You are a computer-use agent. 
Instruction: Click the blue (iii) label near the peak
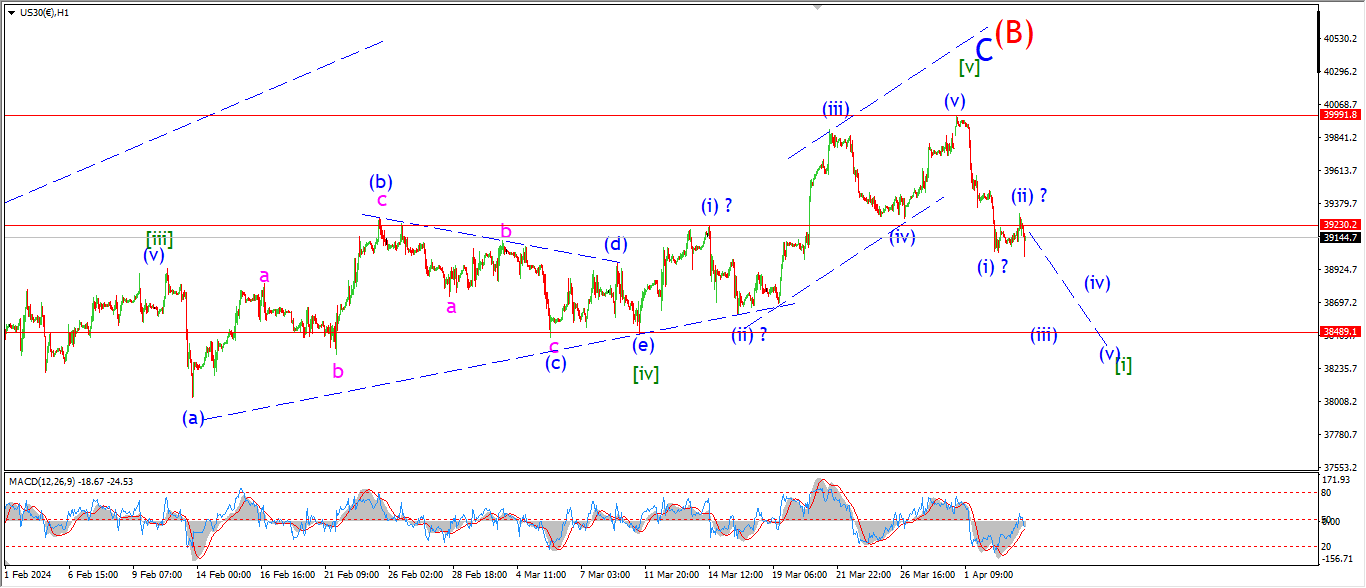(x=836, y=108)
